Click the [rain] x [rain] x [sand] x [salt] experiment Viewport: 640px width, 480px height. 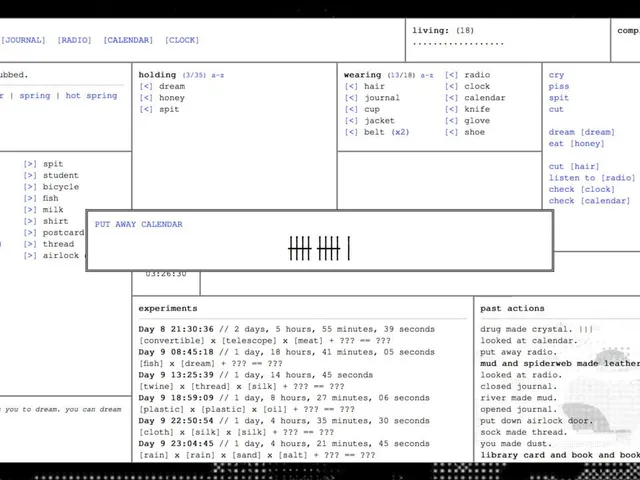[257, 455]
